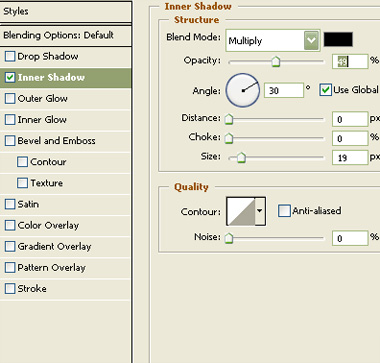
Task: Click the Angle value field showing 30
Action: [x=284, y=90]
